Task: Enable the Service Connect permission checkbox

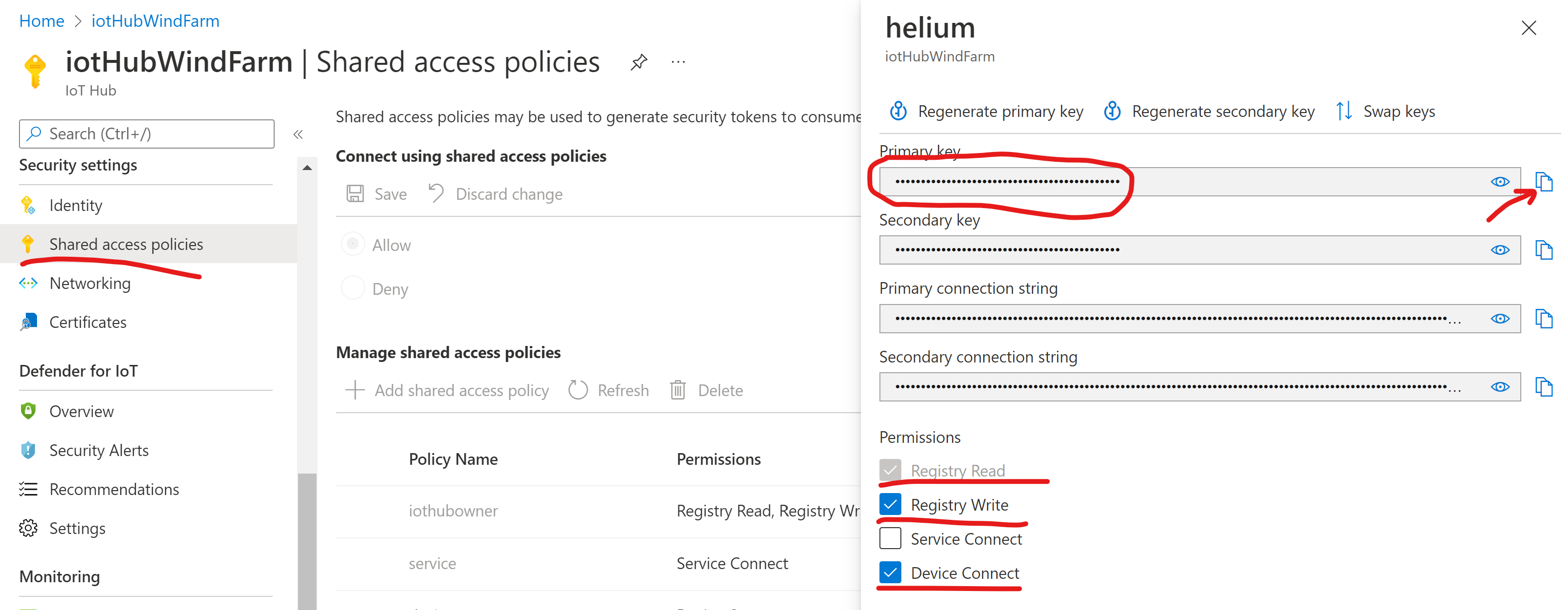Action: tap(890, 539)
